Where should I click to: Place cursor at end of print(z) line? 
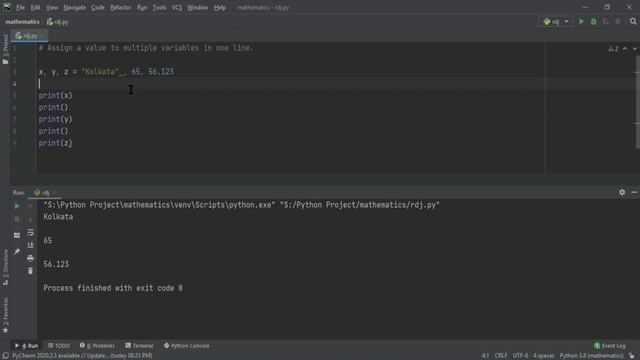73,143
